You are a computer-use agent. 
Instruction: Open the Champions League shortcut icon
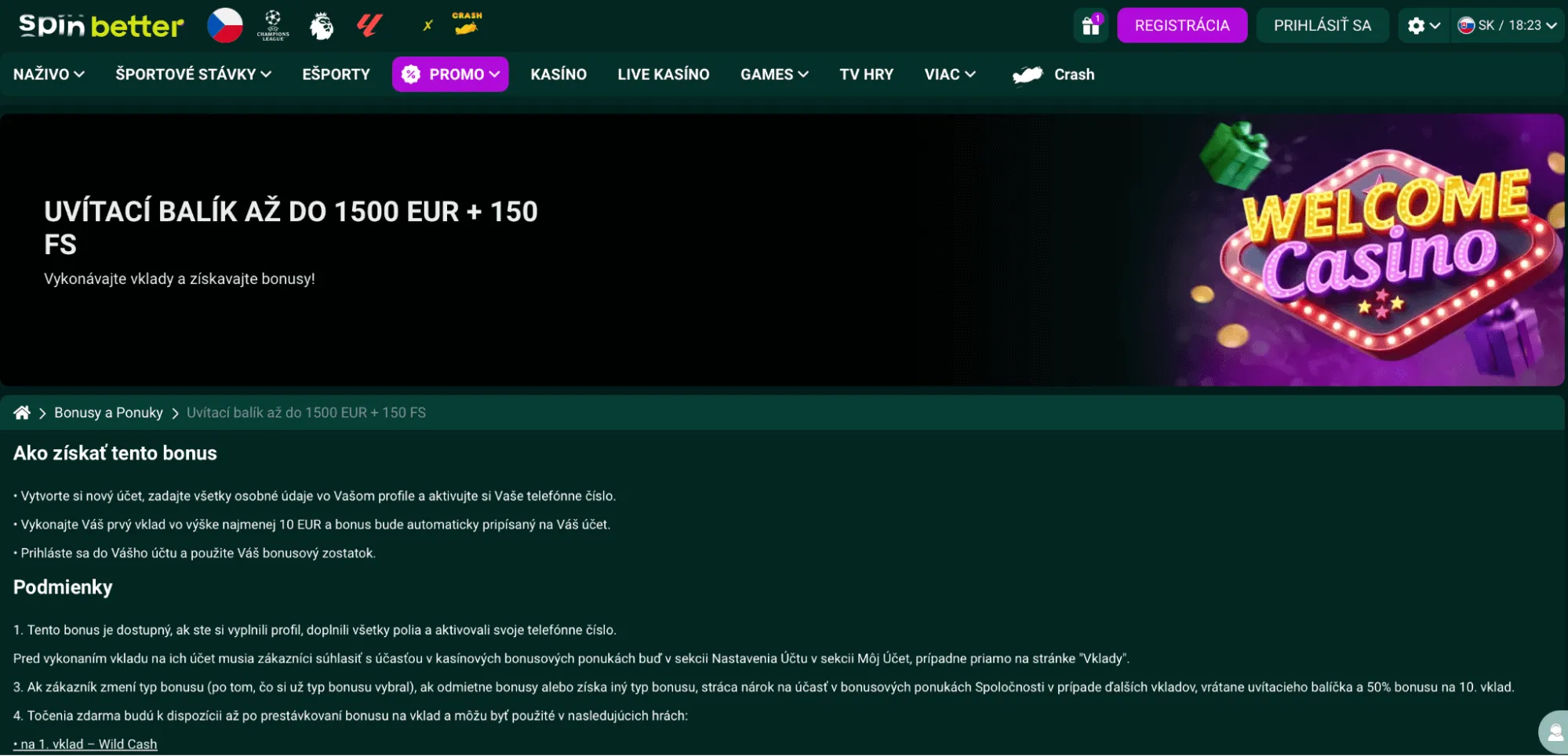(x=272, y=25)
